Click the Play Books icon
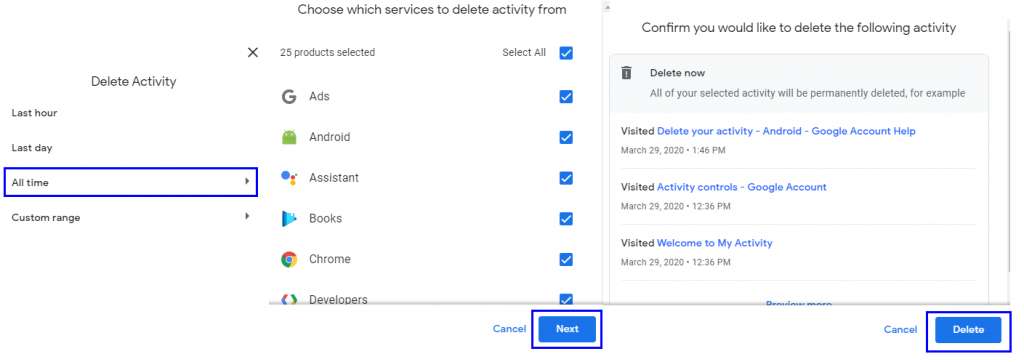 pyautogui.click(x=289, y=218)
